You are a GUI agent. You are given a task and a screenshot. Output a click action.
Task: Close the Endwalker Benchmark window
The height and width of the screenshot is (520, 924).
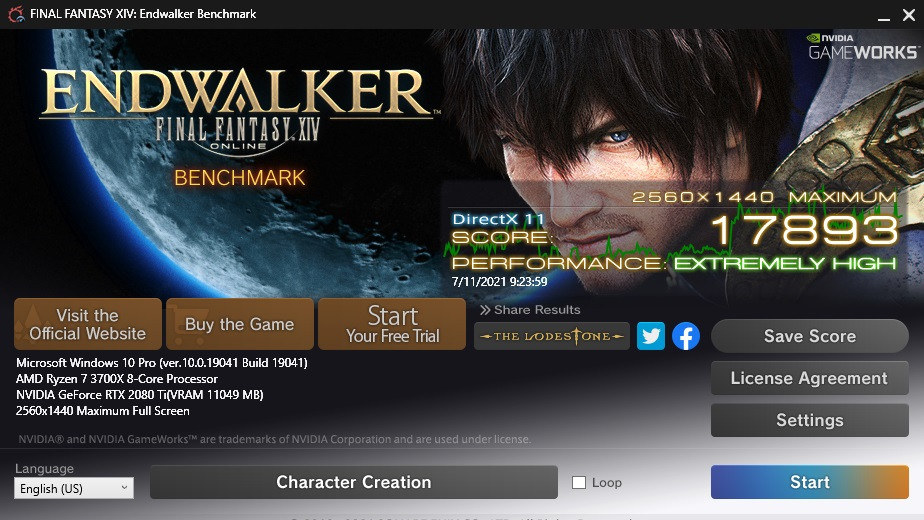[x=910, y=14]
